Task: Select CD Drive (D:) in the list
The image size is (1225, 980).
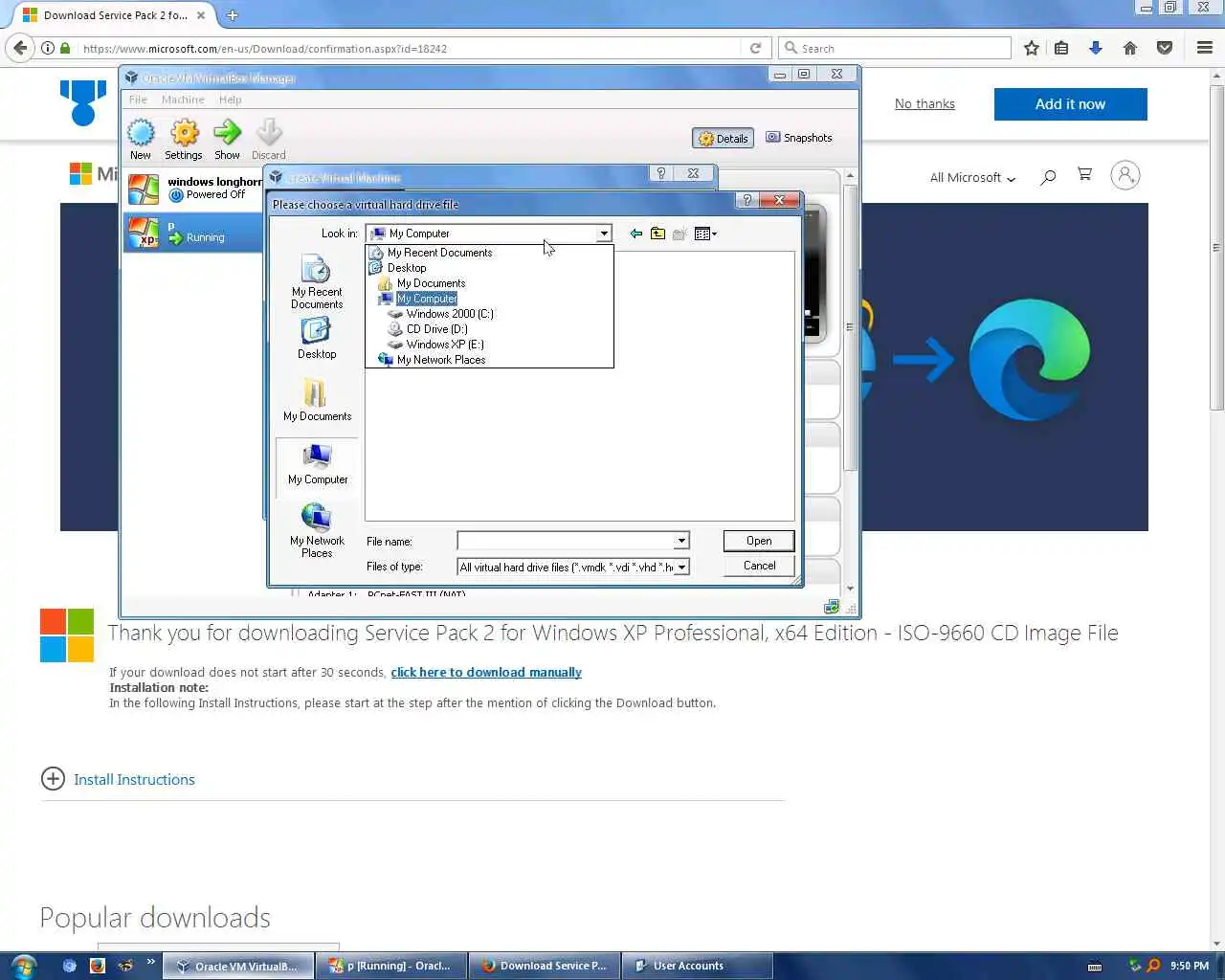Action: (x=436, y=329)
